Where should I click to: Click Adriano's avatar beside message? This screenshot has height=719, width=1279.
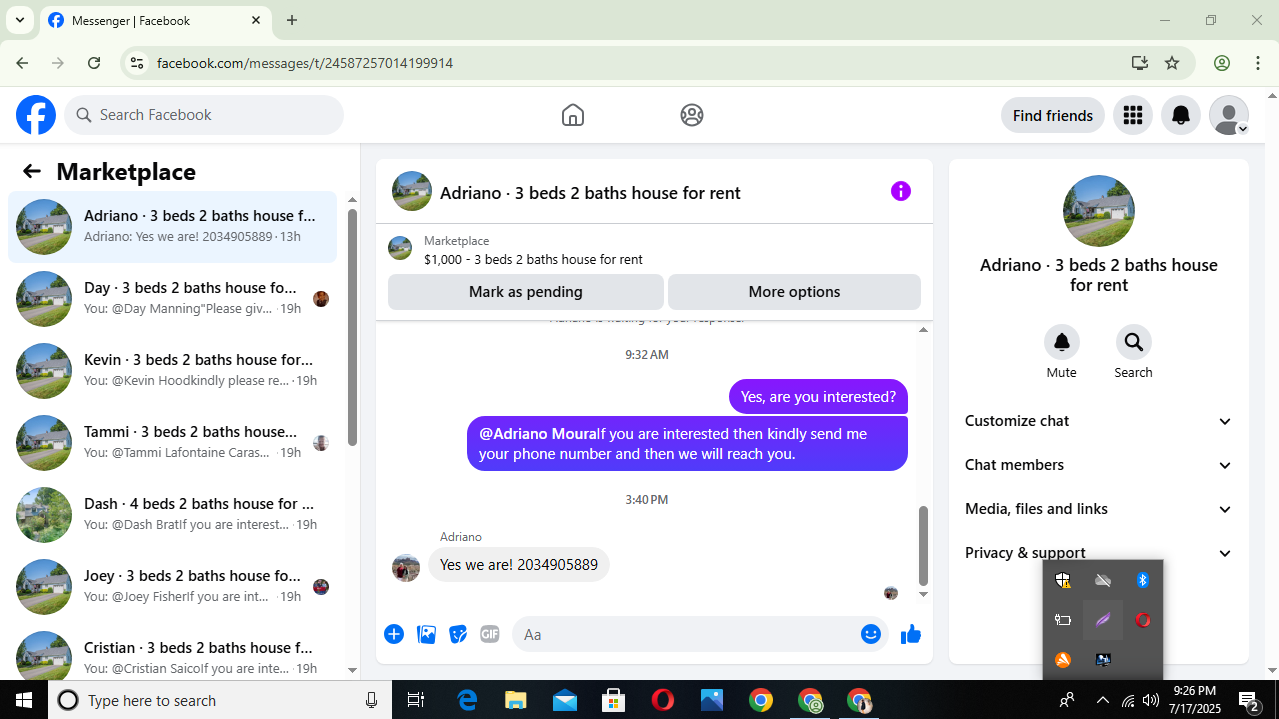tap(406, 568)
